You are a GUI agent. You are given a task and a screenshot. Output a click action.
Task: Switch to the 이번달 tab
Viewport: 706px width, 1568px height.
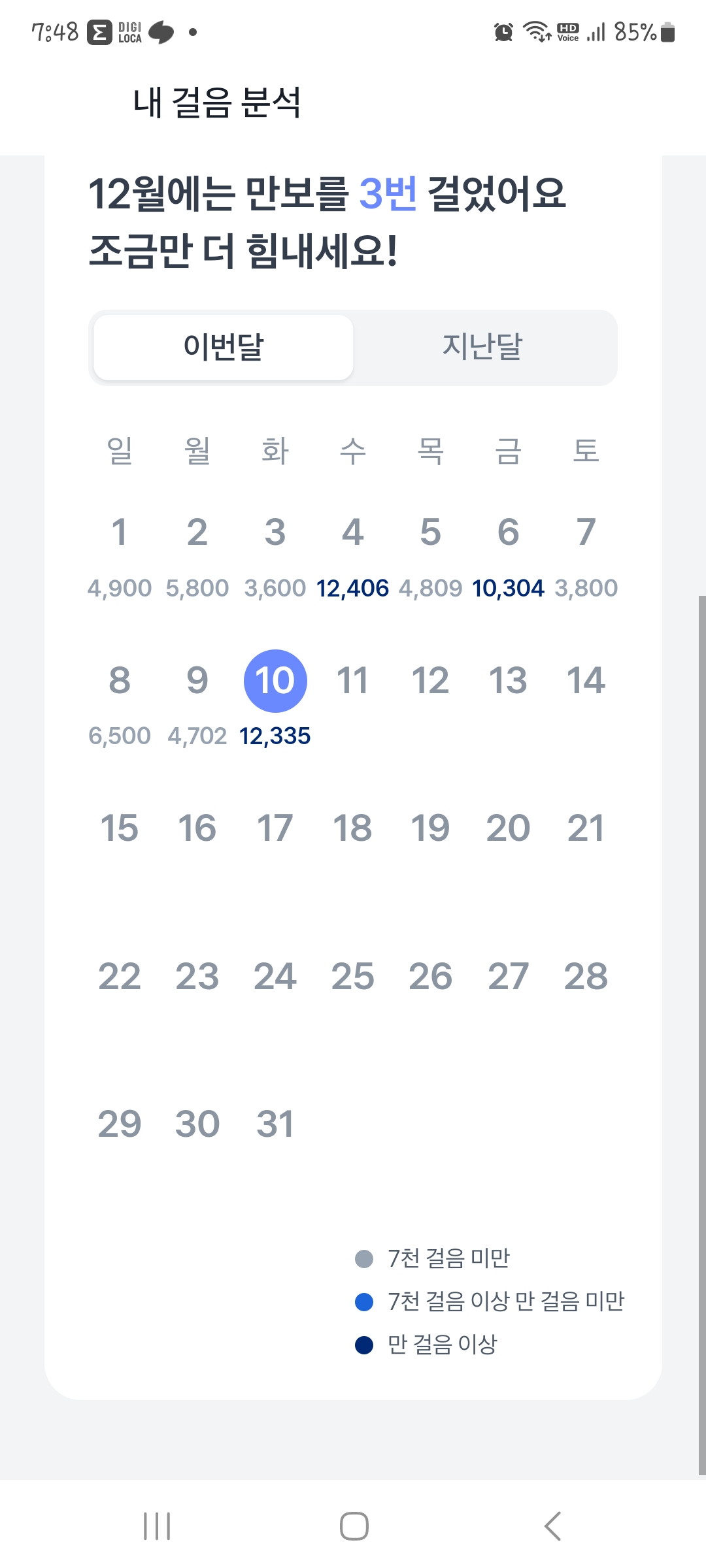click(x=224, y=347)
